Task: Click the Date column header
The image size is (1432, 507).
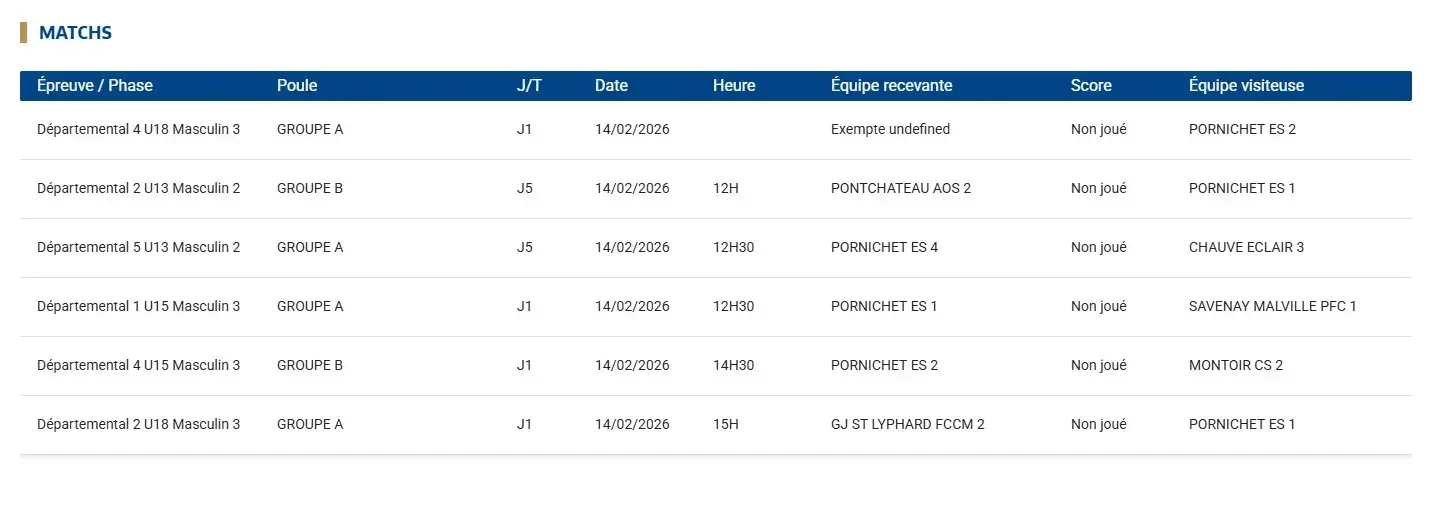Action: coord(611,86)
